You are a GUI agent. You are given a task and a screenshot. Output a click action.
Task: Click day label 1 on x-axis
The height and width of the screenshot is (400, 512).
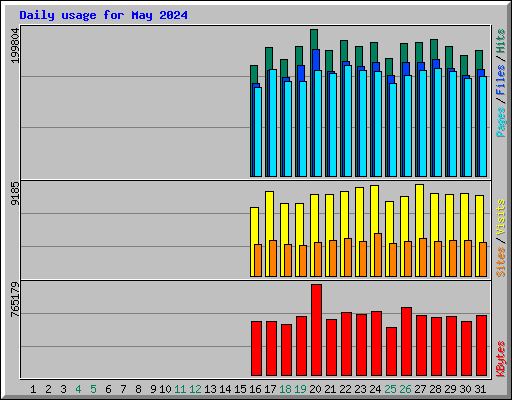pos(33,389)
